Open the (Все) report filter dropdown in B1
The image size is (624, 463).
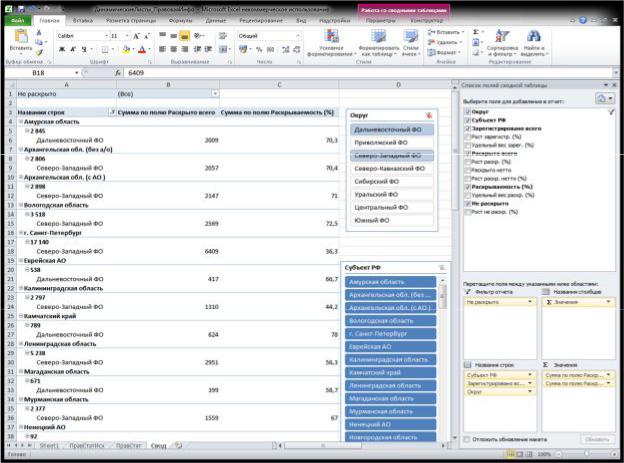tap(215, 94)
